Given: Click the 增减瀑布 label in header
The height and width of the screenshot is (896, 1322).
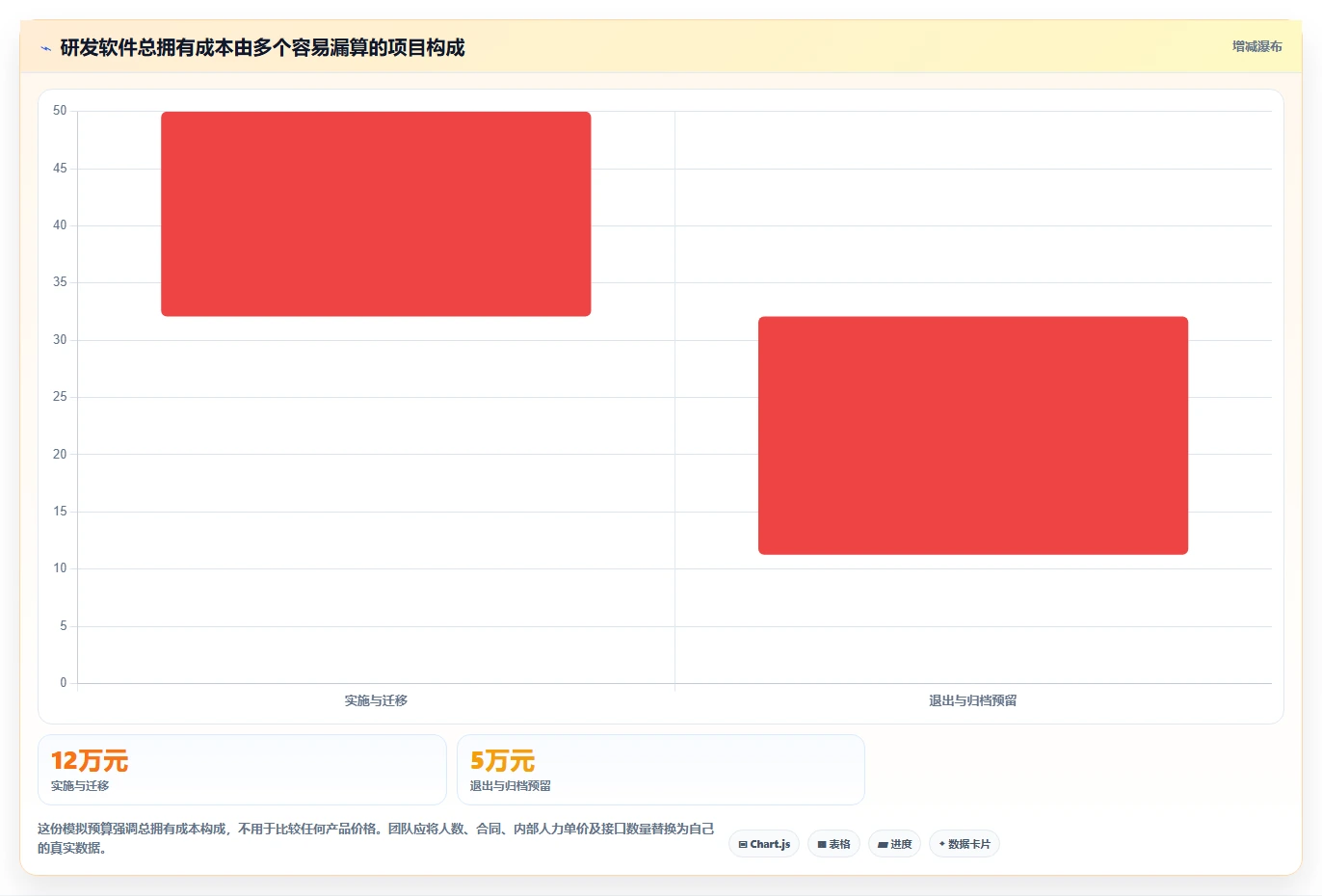Looking at the screenshot, I should 1256,46.
